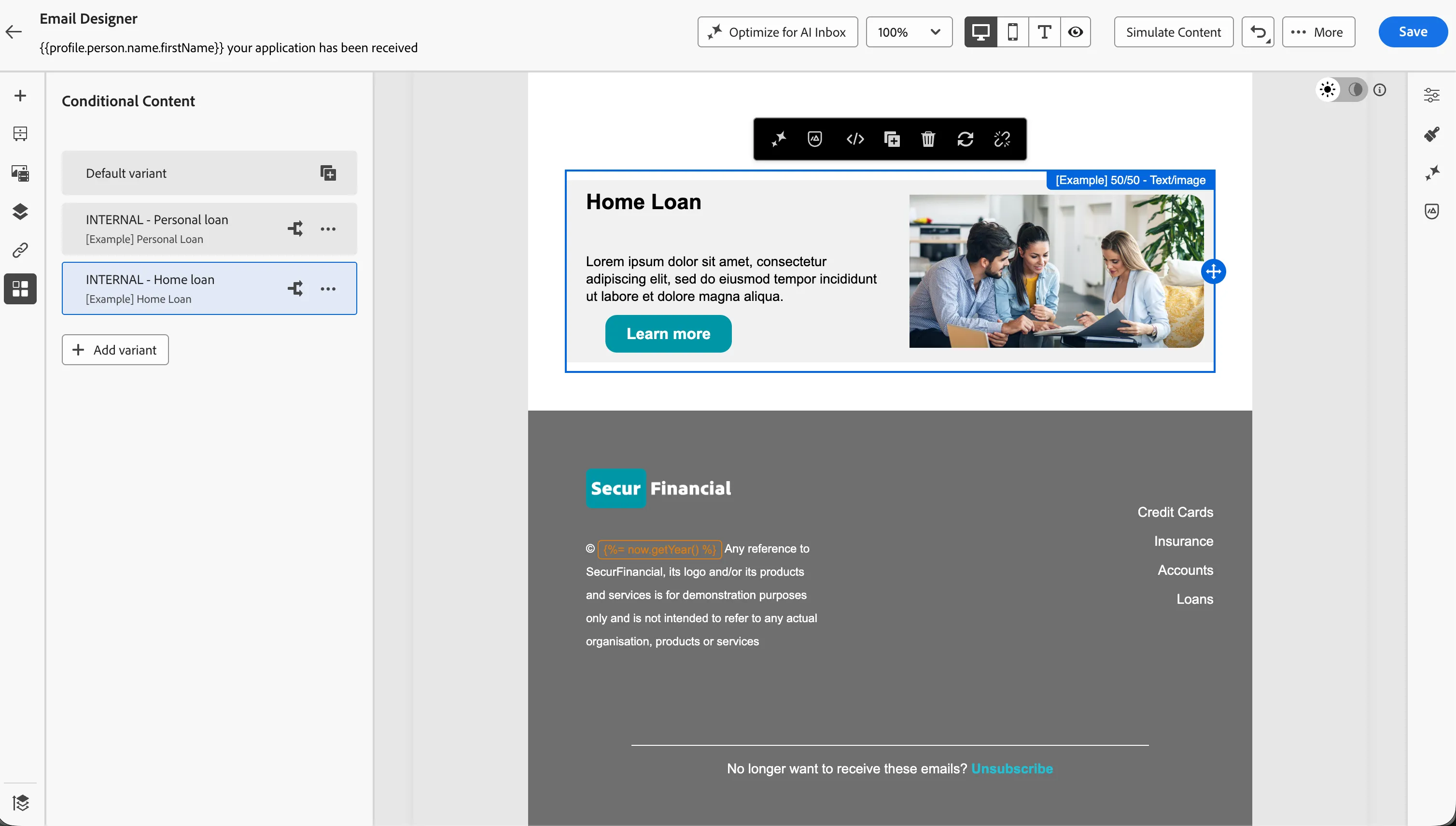Screen dimensions: 1456x826
Task: Open the structure tree sidebar icon
Action: click(20, 134)
